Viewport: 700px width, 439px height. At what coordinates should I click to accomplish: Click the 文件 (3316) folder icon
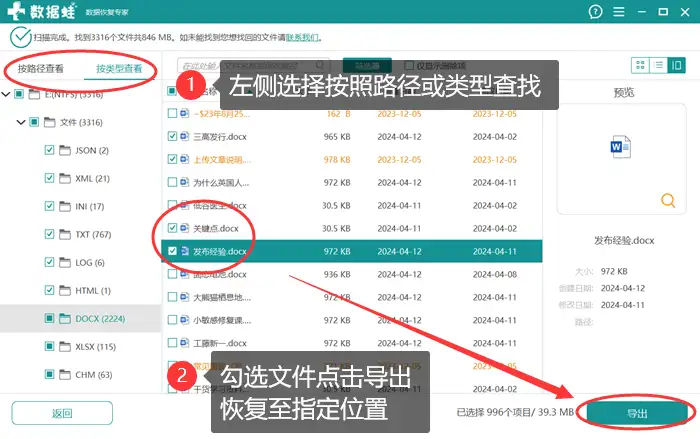click(x=50, y=122)
